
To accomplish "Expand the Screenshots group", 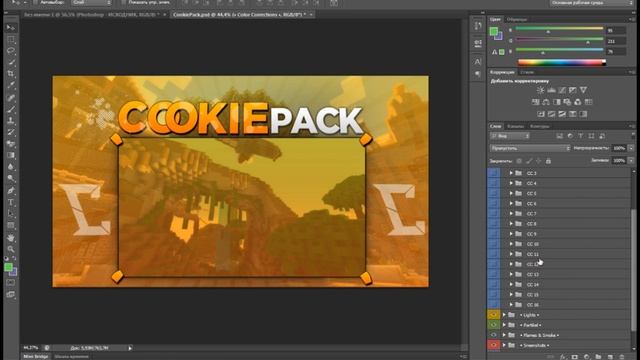I will (504, 345).
